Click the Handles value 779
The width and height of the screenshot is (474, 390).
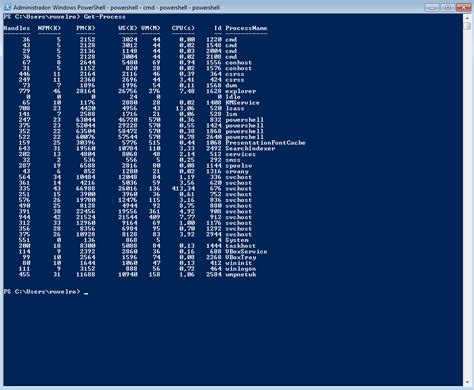[24, 91]
